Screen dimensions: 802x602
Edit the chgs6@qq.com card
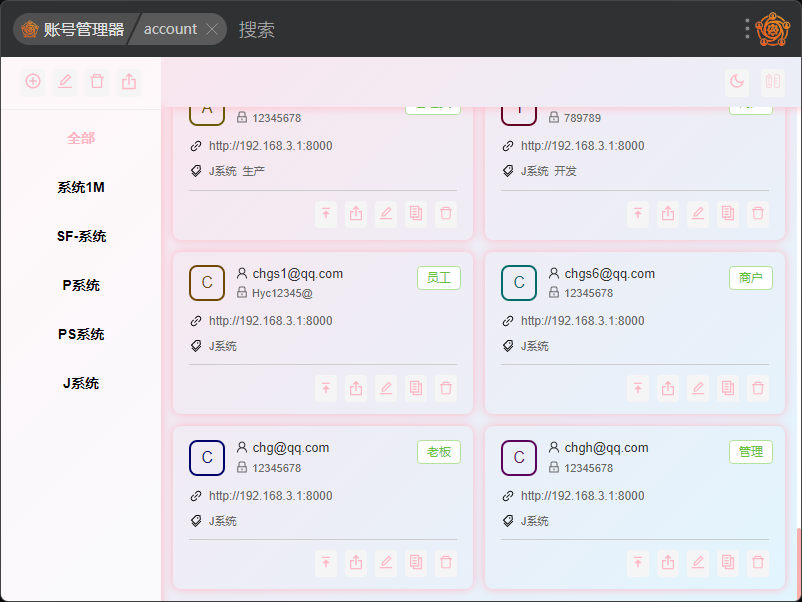698,388
